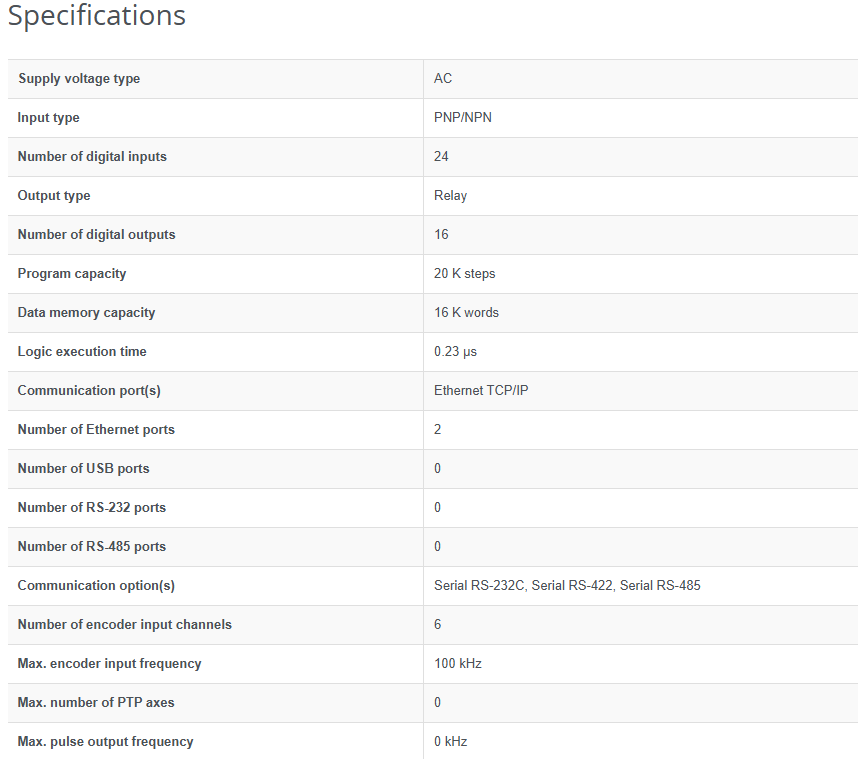This screenshot has width=858, height=759.
Task: Select the Number of Ethernet ports label
Action: (96, 430)
